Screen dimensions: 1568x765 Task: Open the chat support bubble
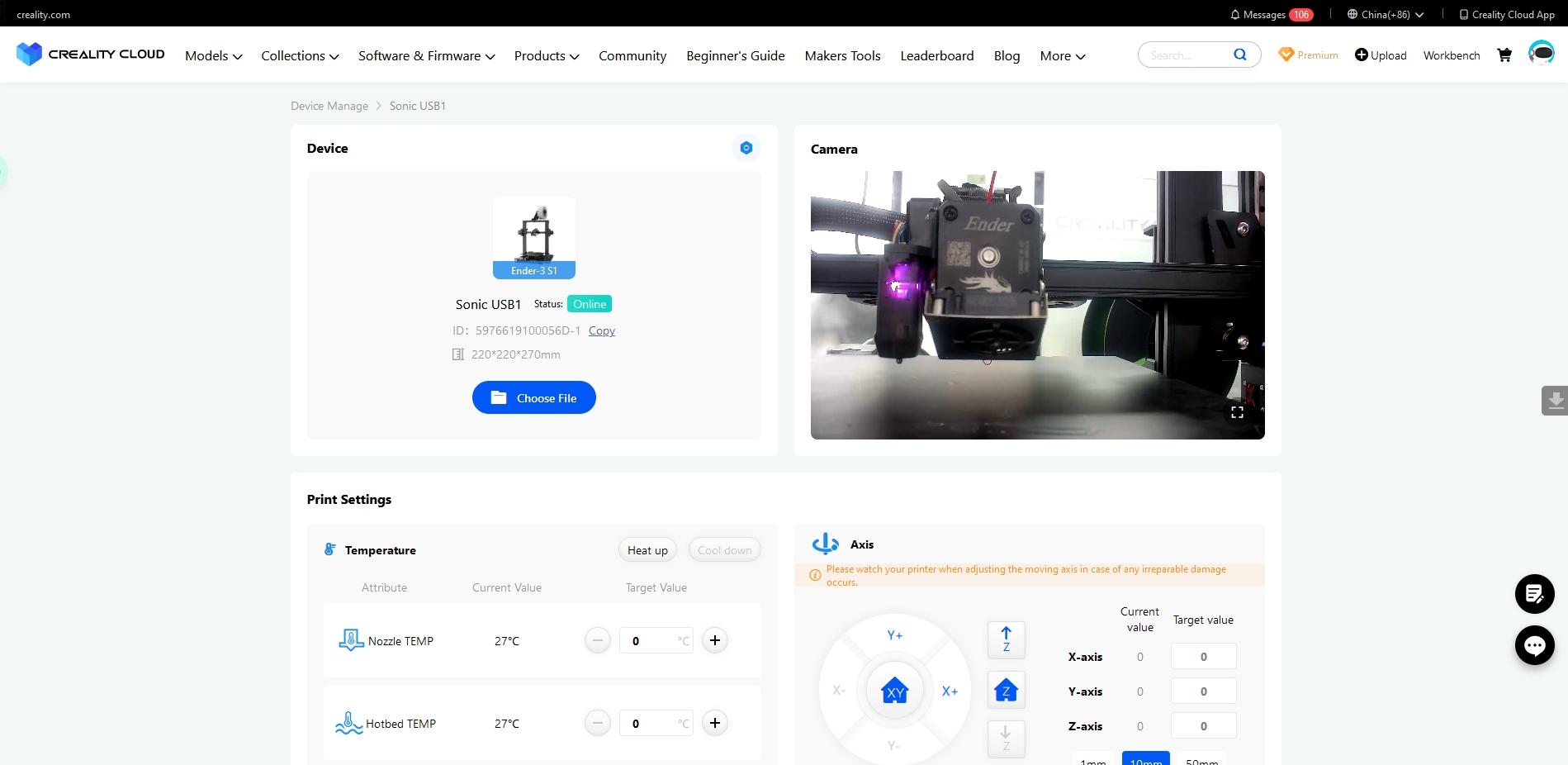[1534, 645]
